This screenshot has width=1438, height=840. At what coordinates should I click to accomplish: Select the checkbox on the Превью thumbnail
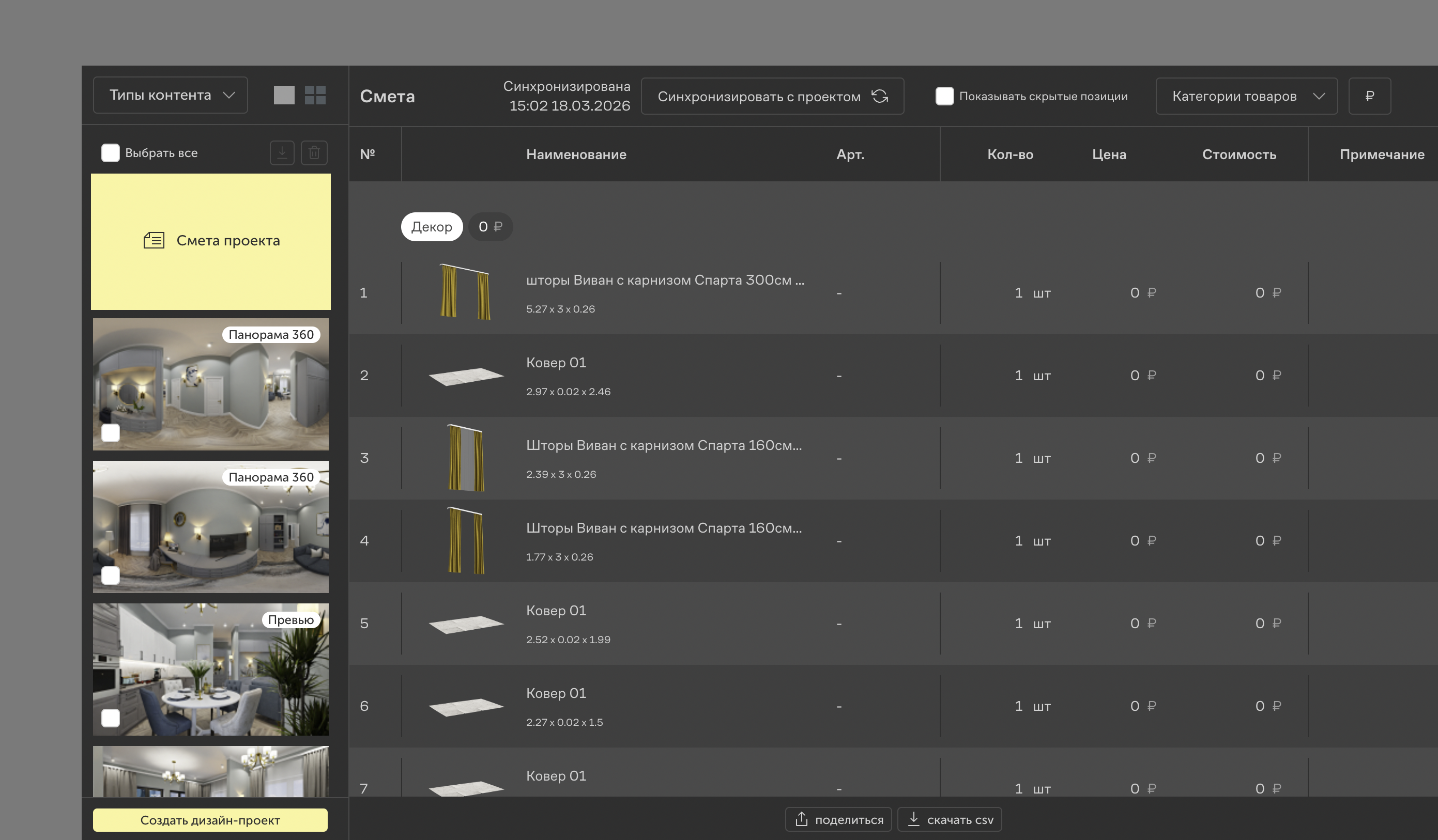click(110, 718)
